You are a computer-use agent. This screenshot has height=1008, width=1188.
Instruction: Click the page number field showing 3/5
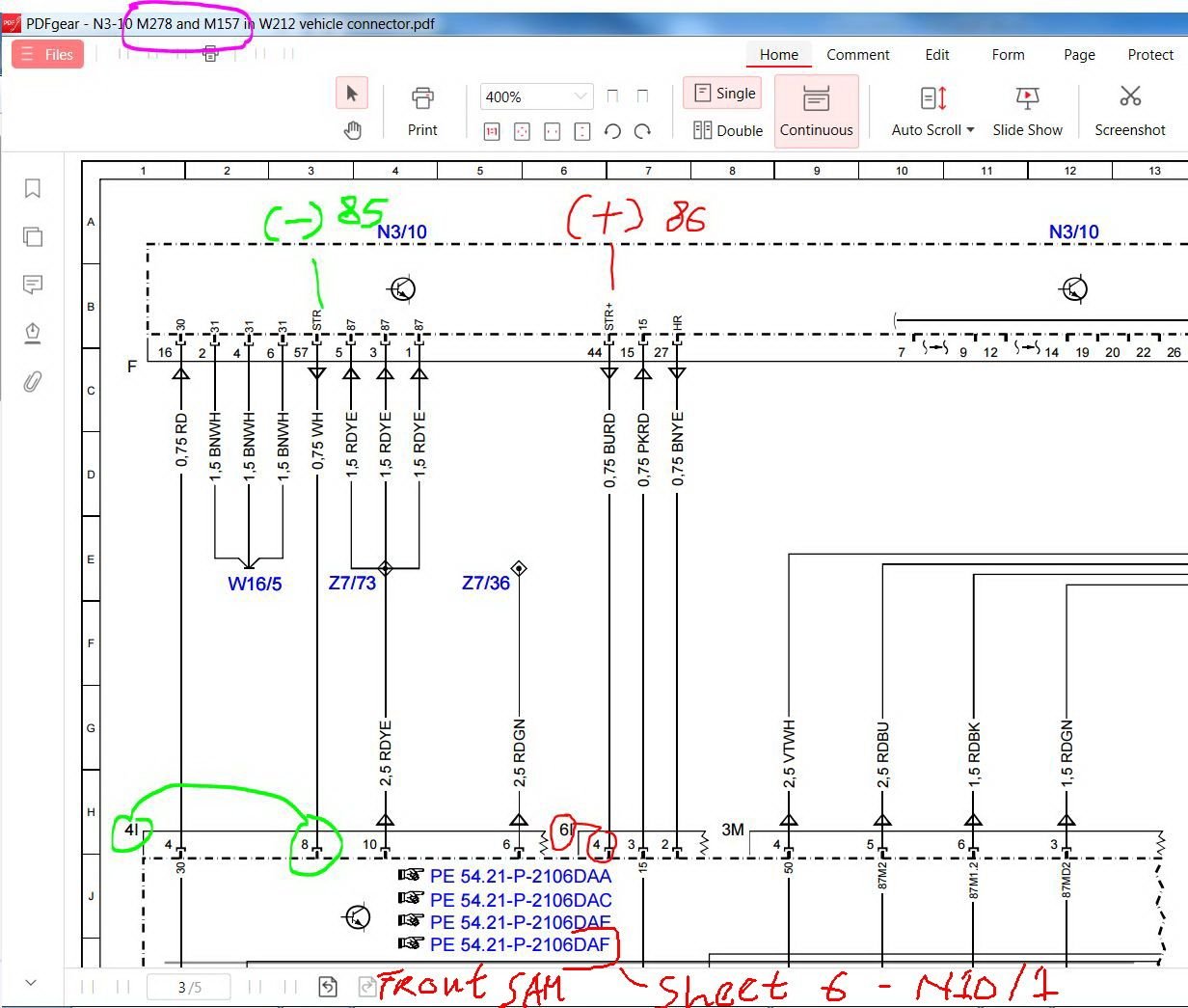point(189,987)
